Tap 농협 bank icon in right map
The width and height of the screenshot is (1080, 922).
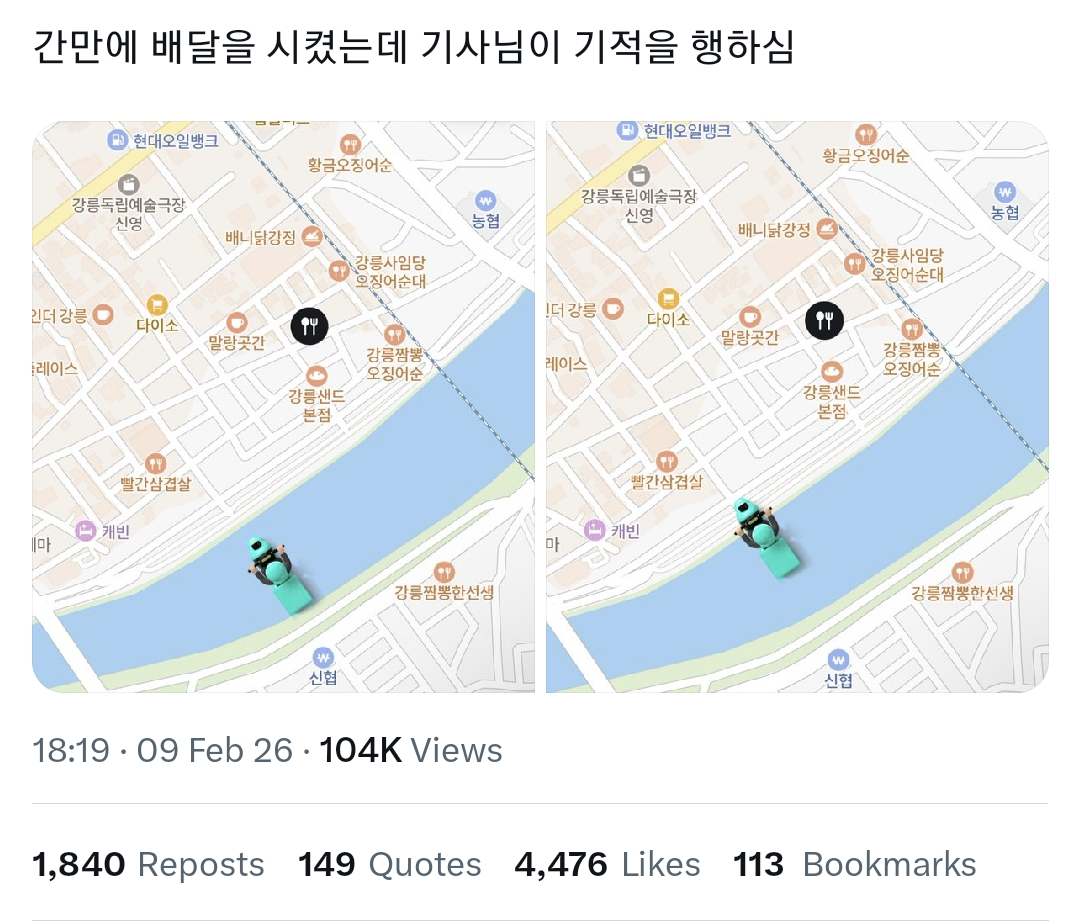1005,191
